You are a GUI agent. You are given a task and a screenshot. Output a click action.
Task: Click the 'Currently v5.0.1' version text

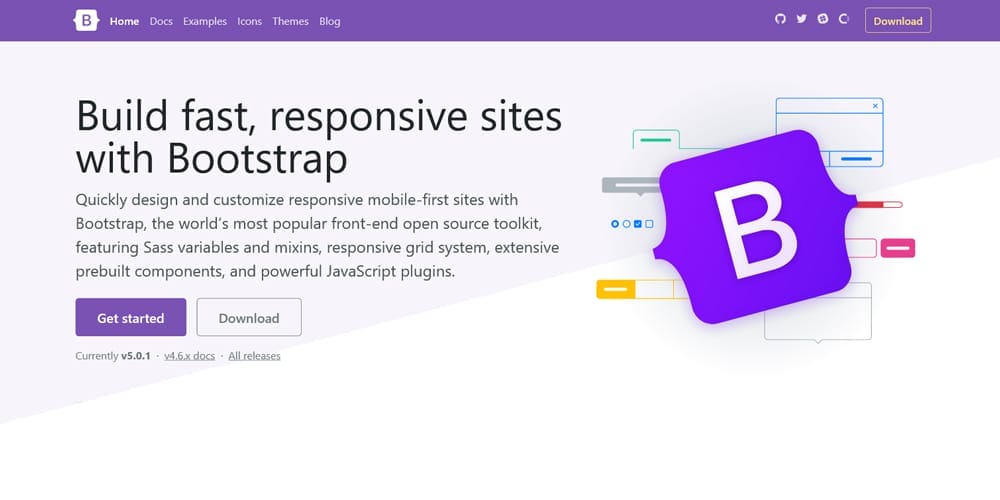[x=113, y=356]
